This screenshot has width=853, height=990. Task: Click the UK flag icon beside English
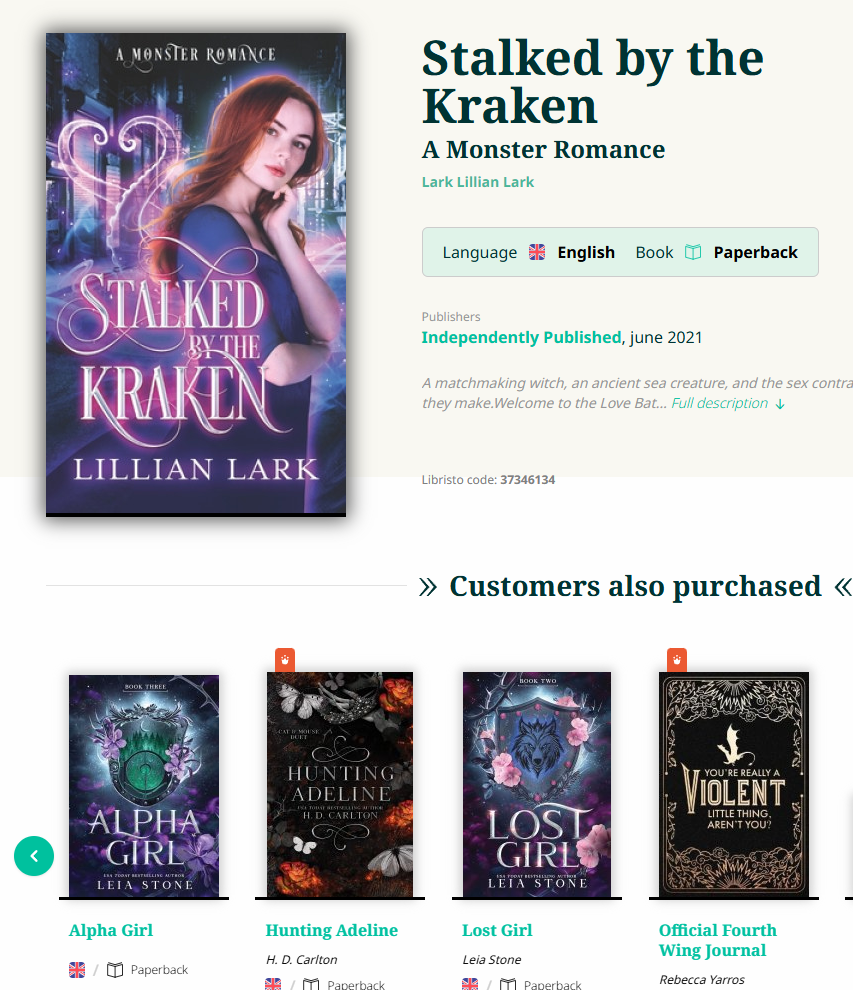537,252
